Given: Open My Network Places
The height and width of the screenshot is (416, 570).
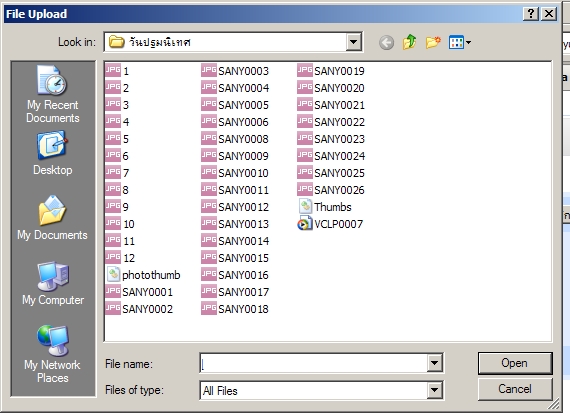Looking at the screenshot, I should click(x=53, y=354).
